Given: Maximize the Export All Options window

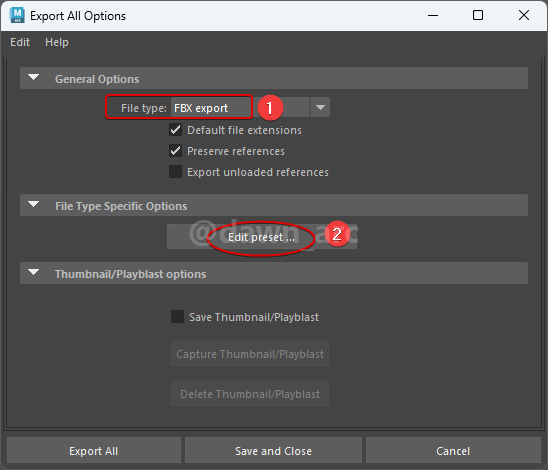Looking at the screenshot, I should coord(478,15).
